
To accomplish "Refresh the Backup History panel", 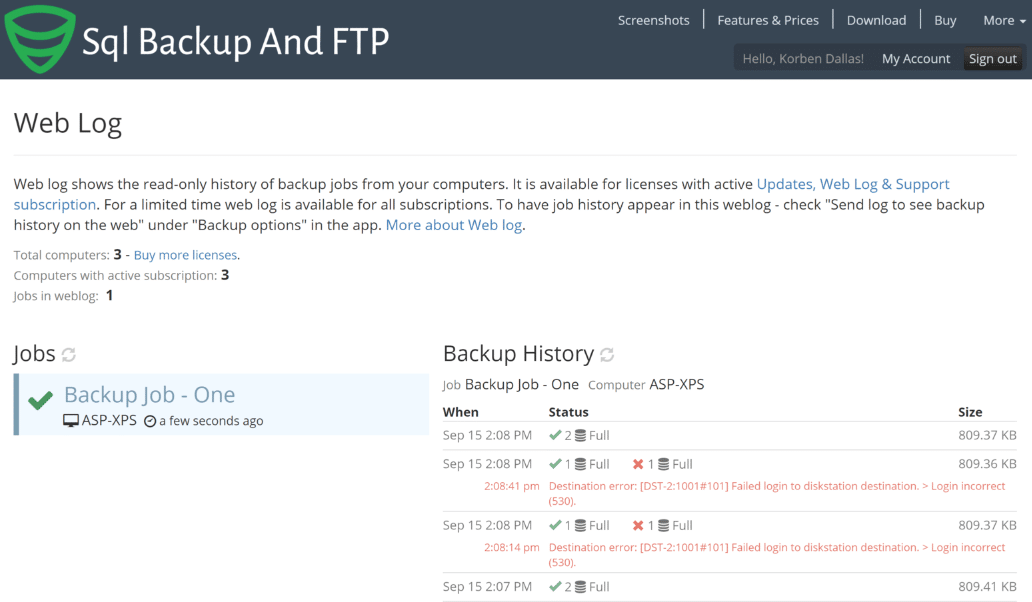I will [x=607, y=354].
